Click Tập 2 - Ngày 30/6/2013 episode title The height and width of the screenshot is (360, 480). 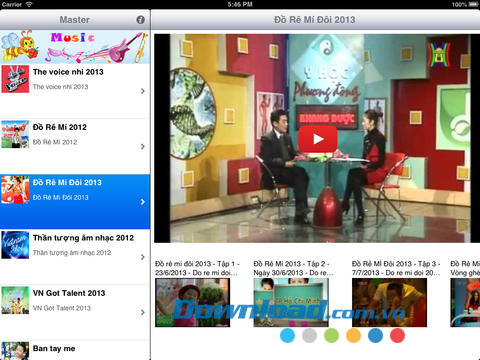coord(294,268)
